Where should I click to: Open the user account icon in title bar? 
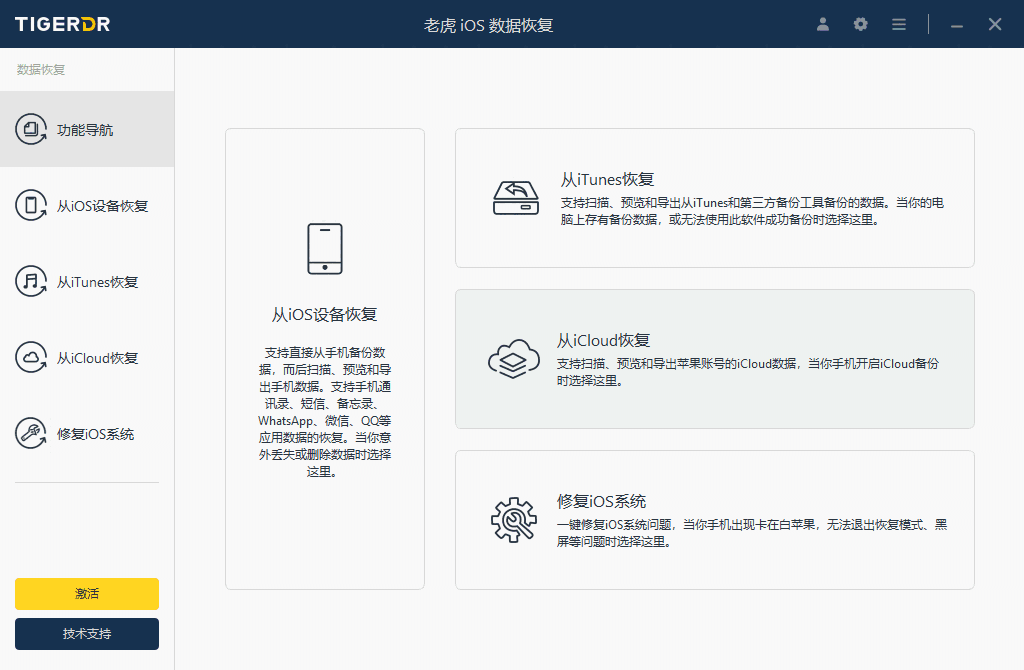click(822, 24)
